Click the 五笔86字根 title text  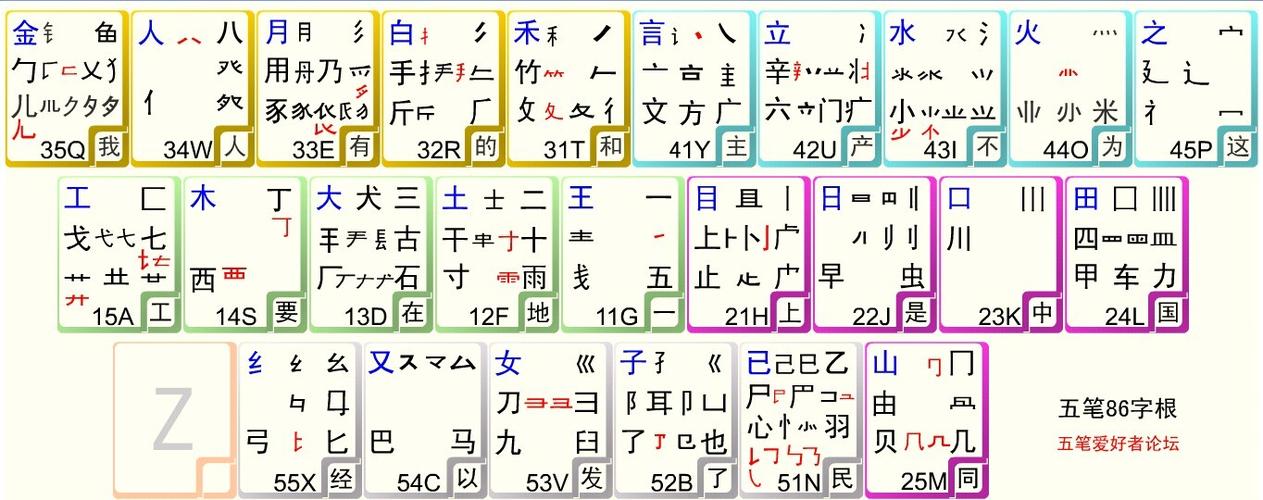pos(1118,408)
